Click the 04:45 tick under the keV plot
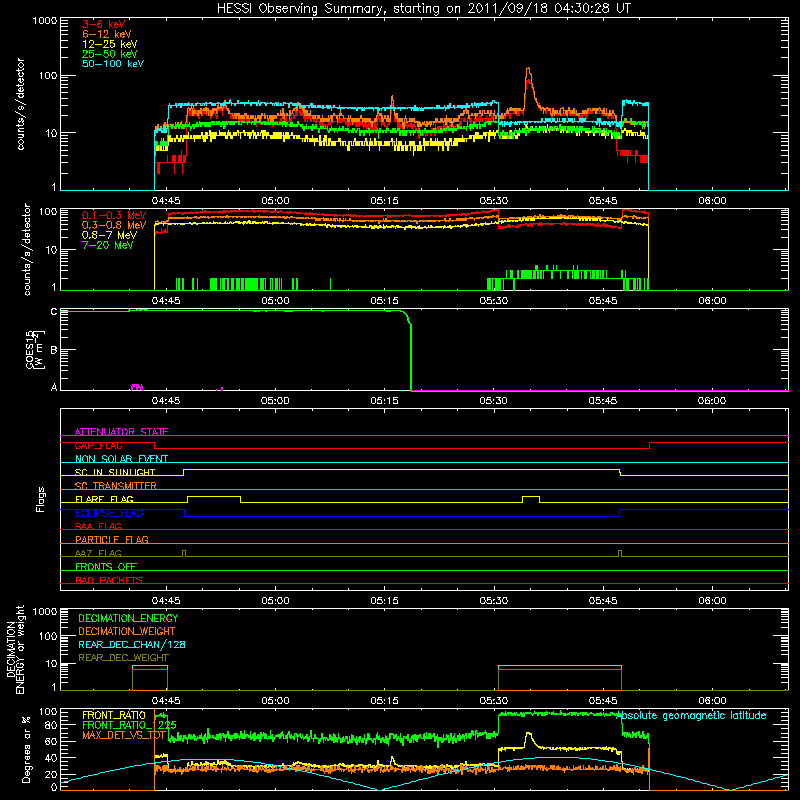800x800 pixels. point(166,201)
